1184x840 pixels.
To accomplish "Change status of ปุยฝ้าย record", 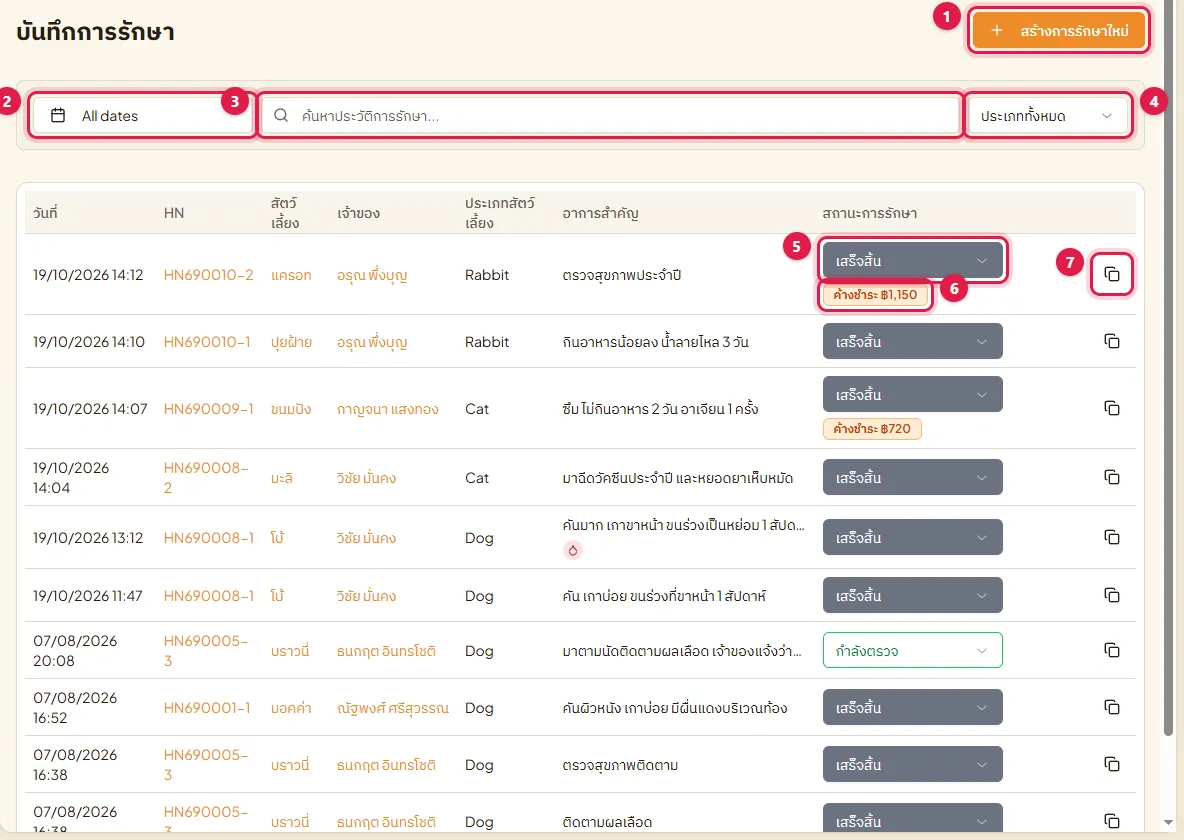I will [x=912, y=341].
